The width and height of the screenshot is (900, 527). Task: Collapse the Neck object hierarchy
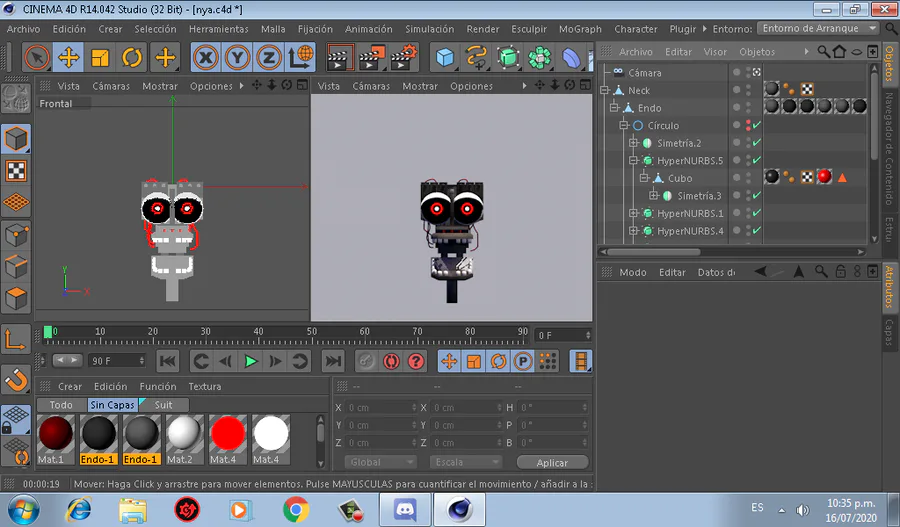[604, 90]
